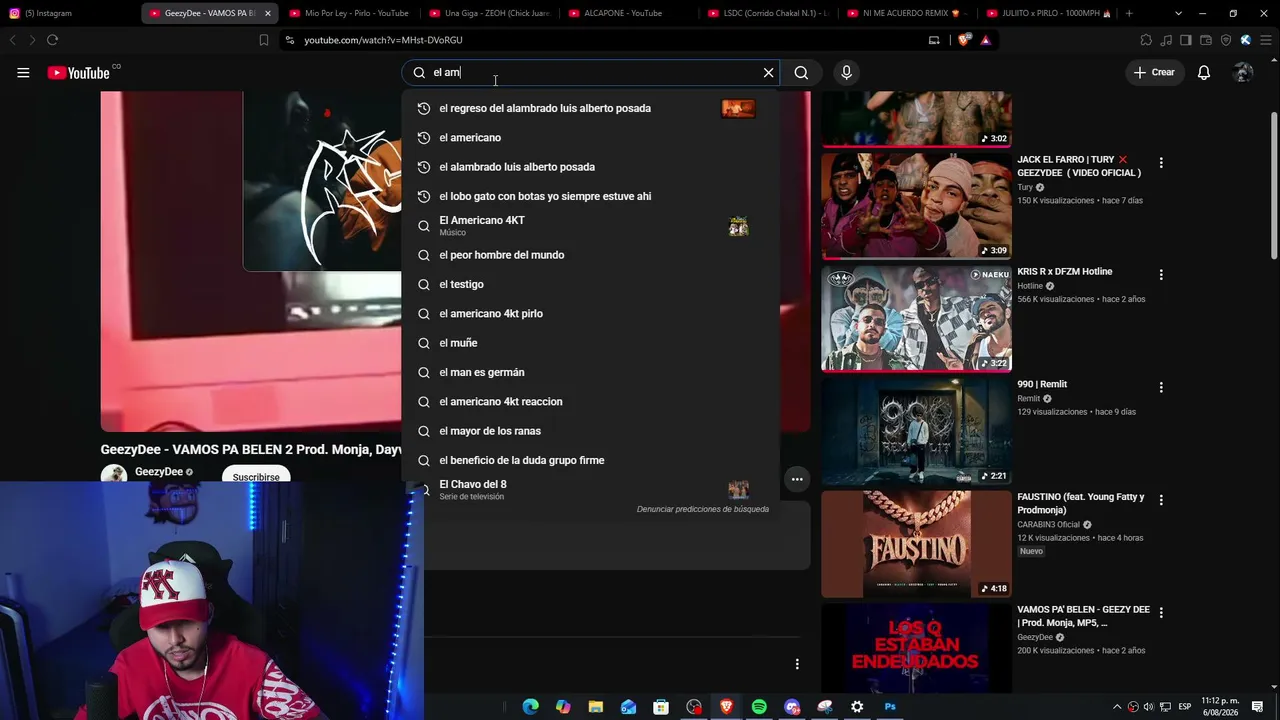Click the magnifier search button

click(x=801, y=72)
